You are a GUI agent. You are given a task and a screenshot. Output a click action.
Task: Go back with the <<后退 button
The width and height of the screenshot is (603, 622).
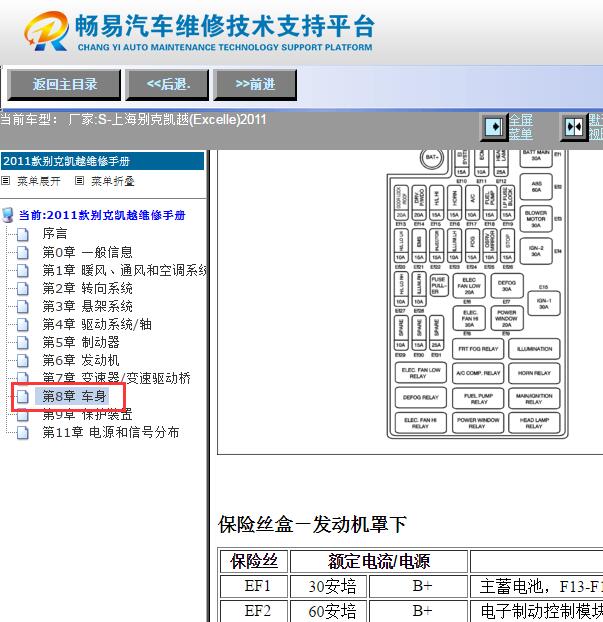coord(167,84)
